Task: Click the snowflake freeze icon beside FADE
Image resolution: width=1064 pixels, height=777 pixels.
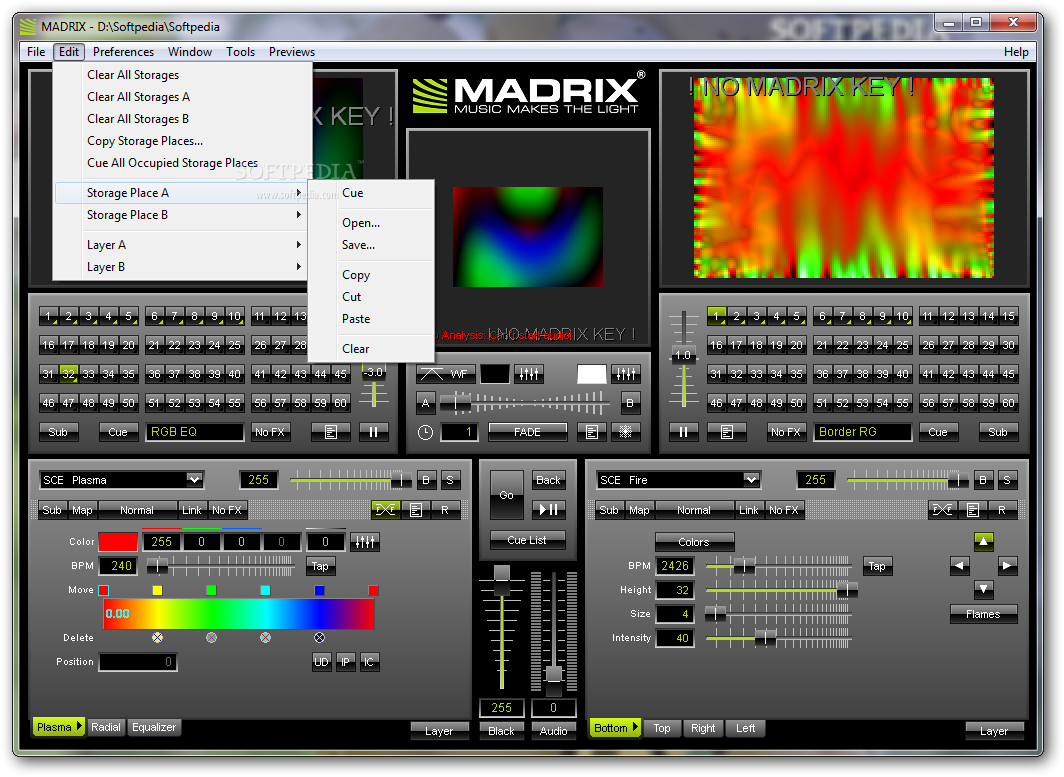Action: (x=626, y=432)
